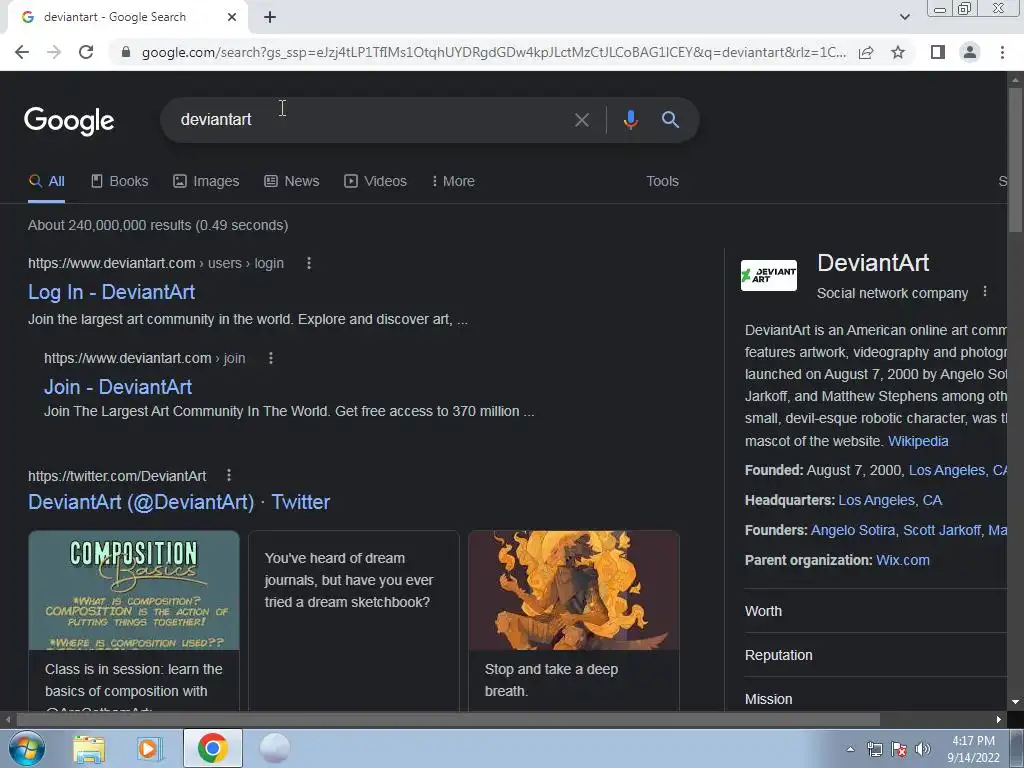Viewport: 1024px width, 768px height.
Task: Click the Google logo
Action: coord(69,121)
